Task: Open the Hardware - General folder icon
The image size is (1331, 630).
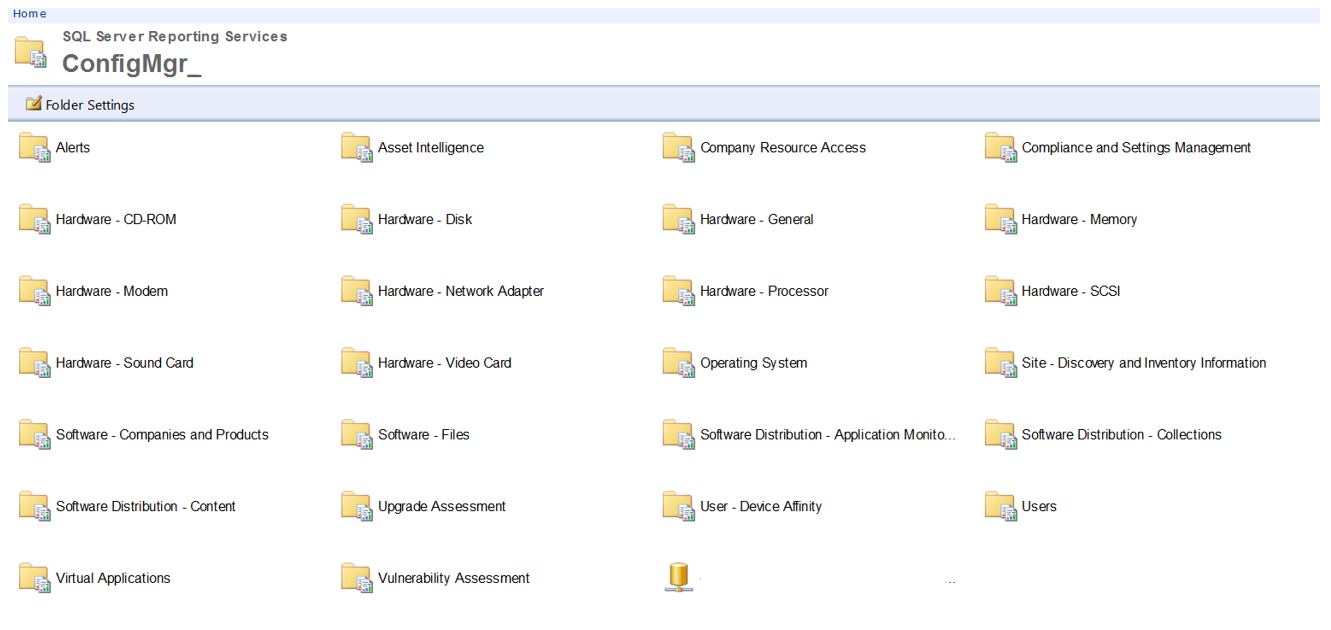Action: [x=678, y=220]
